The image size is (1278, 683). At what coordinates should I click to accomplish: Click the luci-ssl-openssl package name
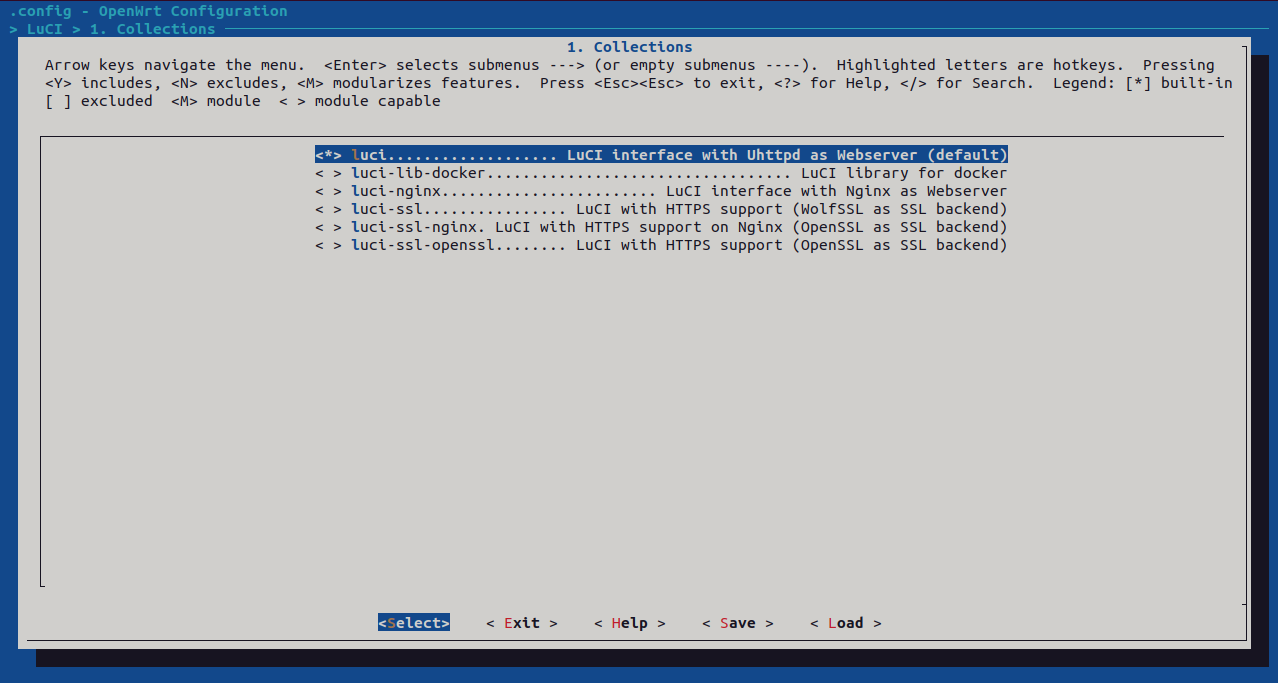click(x=423, y=245)
